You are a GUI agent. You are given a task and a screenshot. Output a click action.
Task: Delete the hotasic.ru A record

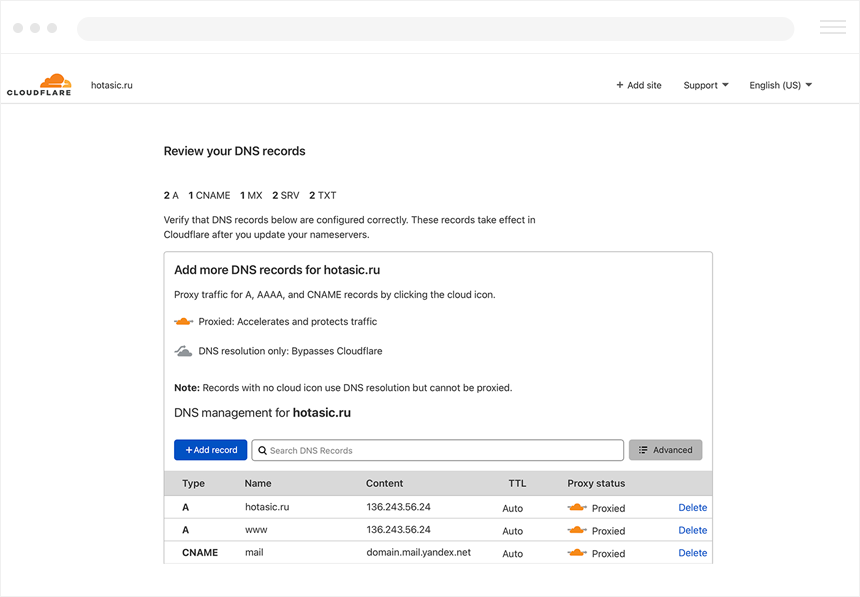693,508
